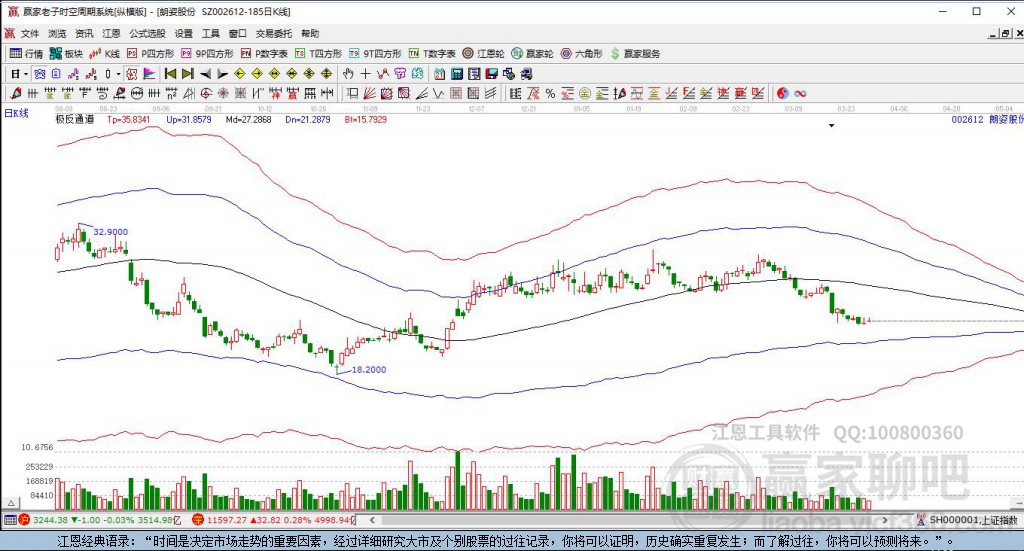
Task: Open 赢家服务 with dollar icon
Action: click(x=635, y=54)
